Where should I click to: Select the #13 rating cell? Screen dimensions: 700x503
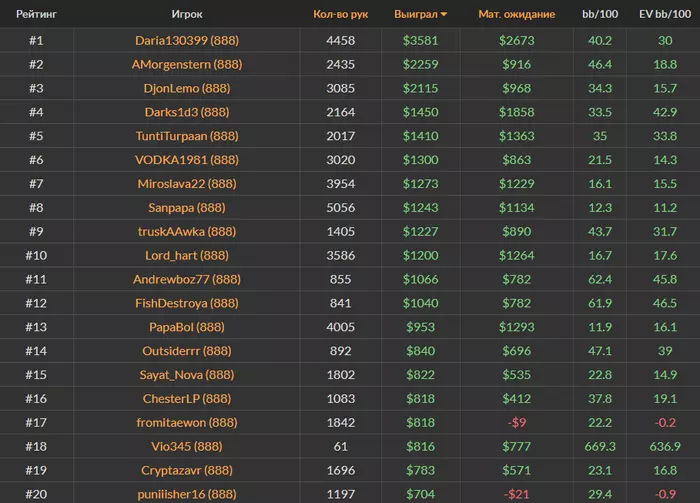click(x=36, y=327)
